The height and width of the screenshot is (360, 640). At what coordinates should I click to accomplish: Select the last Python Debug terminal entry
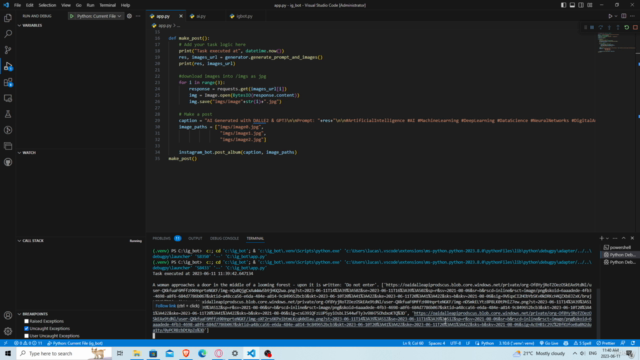point(619,262)
